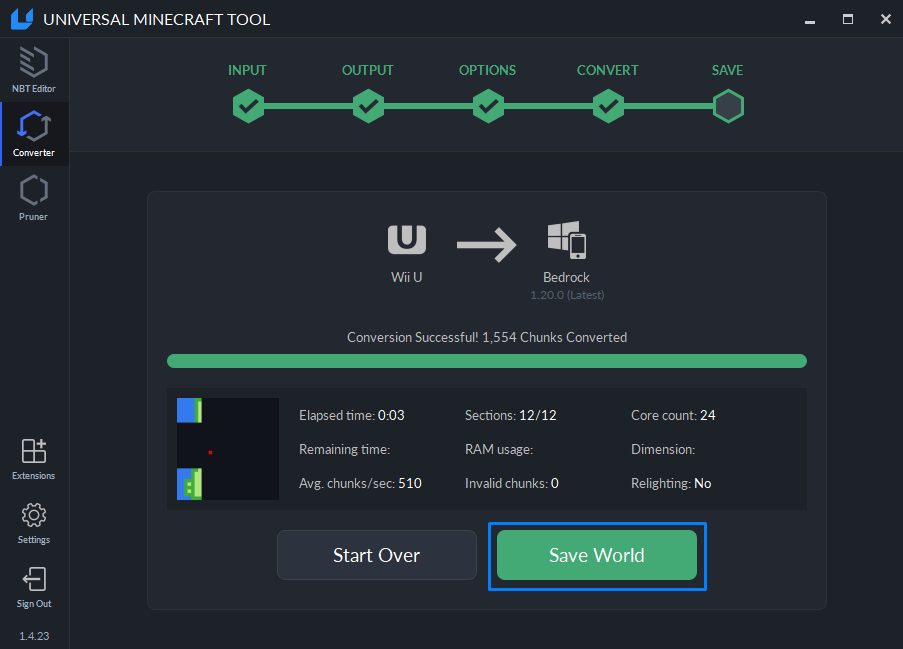Click the 'Elapsed time: 0:03' value
This screenshot has width=903, height=649.
pos(351,415)
